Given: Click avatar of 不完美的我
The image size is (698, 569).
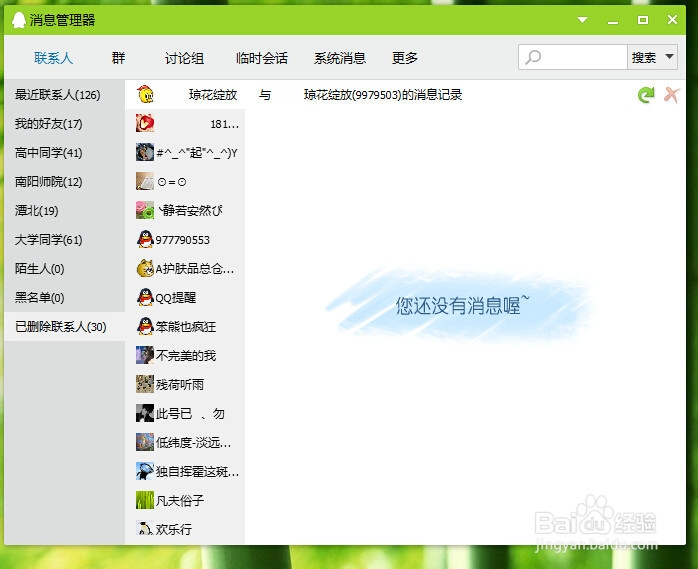Looking at the screenshot, I should [x=145, y=355].
